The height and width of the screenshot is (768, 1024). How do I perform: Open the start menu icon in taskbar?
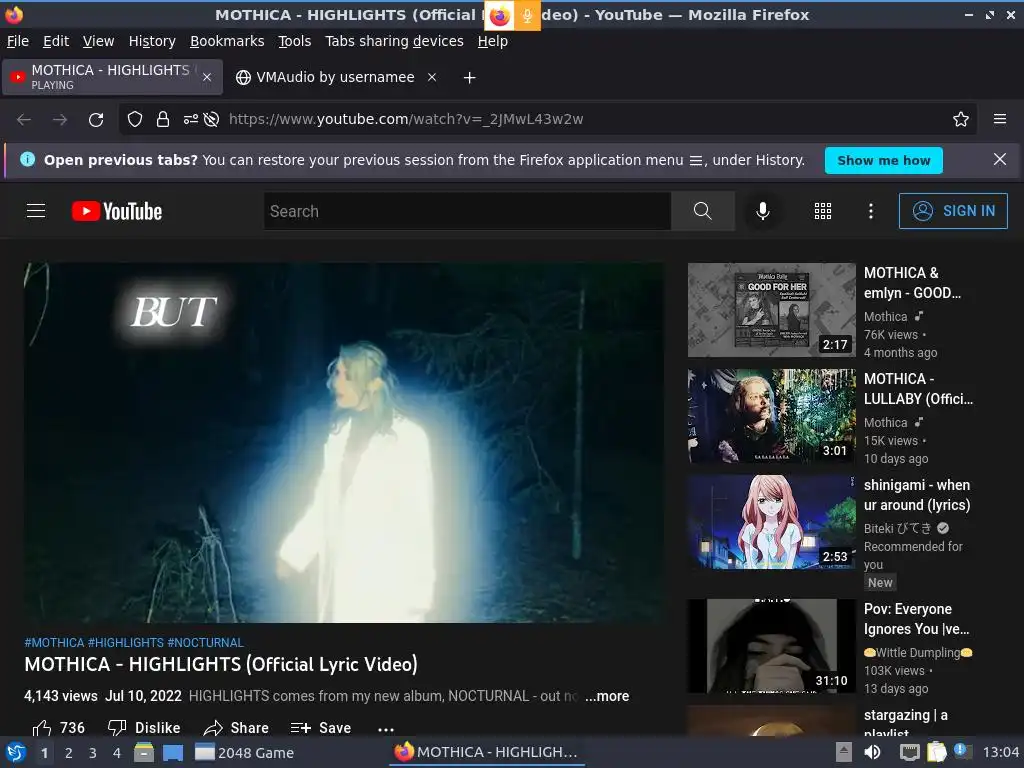click(15, 752)
